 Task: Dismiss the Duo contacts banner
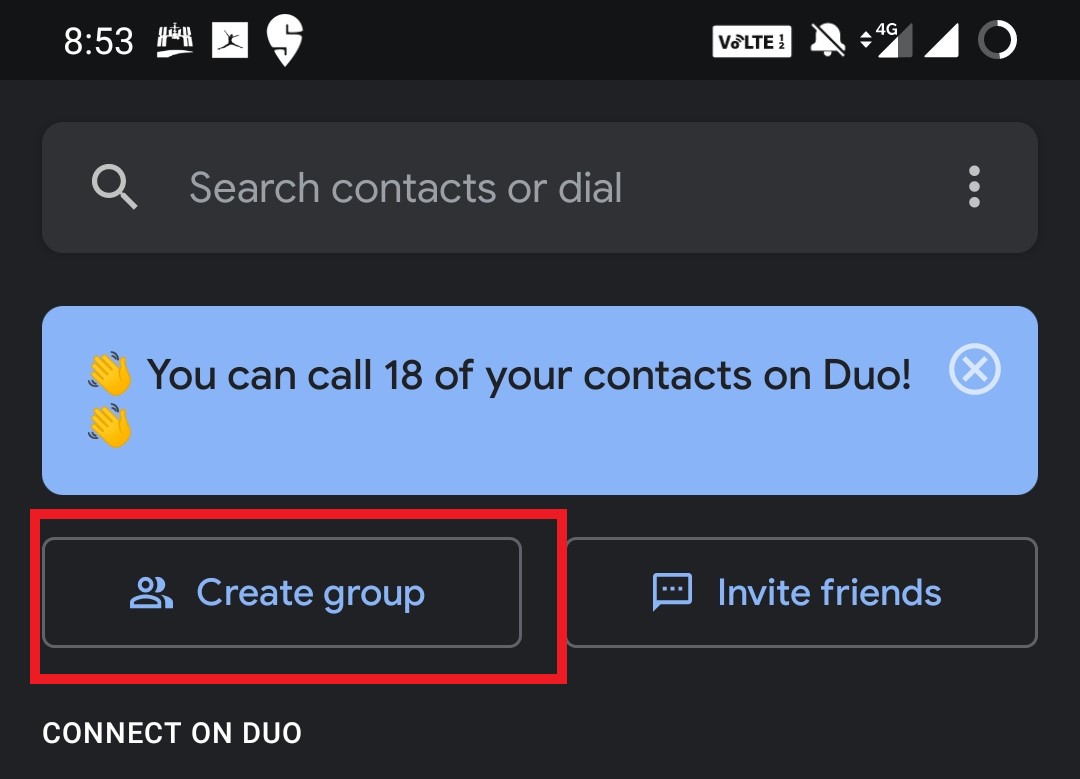tap(973, 370)
